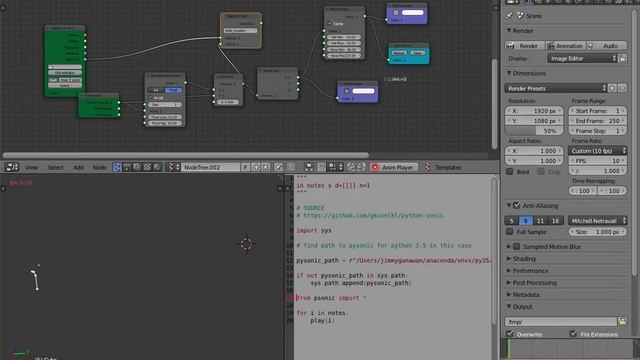The height and width of the screenshot is (360, 640).
Task: Select anti-aliasing sample count 5
Action: [x=511, y=221]
